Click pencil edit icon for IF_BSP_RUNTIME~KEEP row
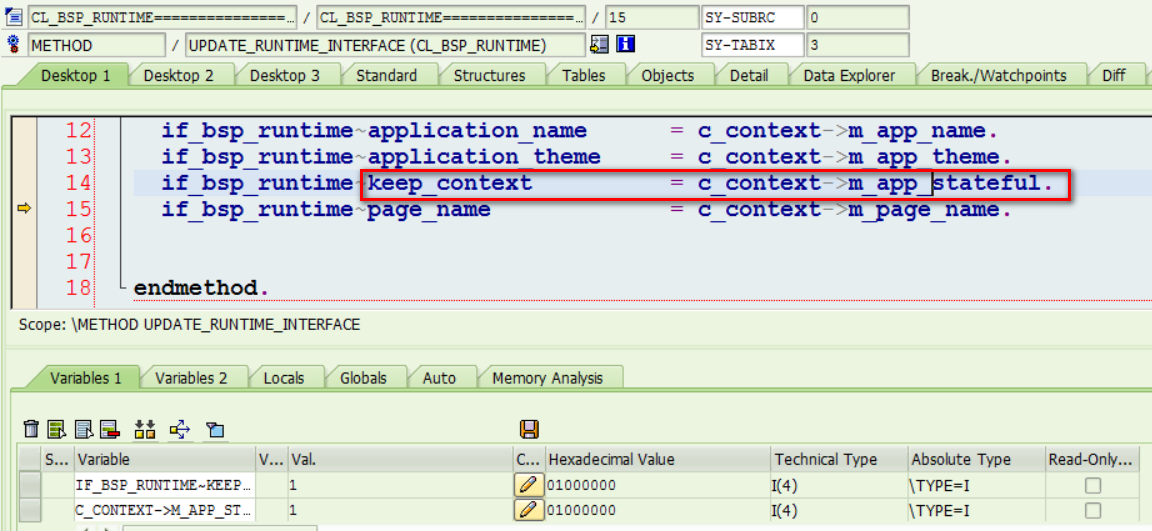The image size is (1152, 531). pyautogui.click(x=529, y=485)
